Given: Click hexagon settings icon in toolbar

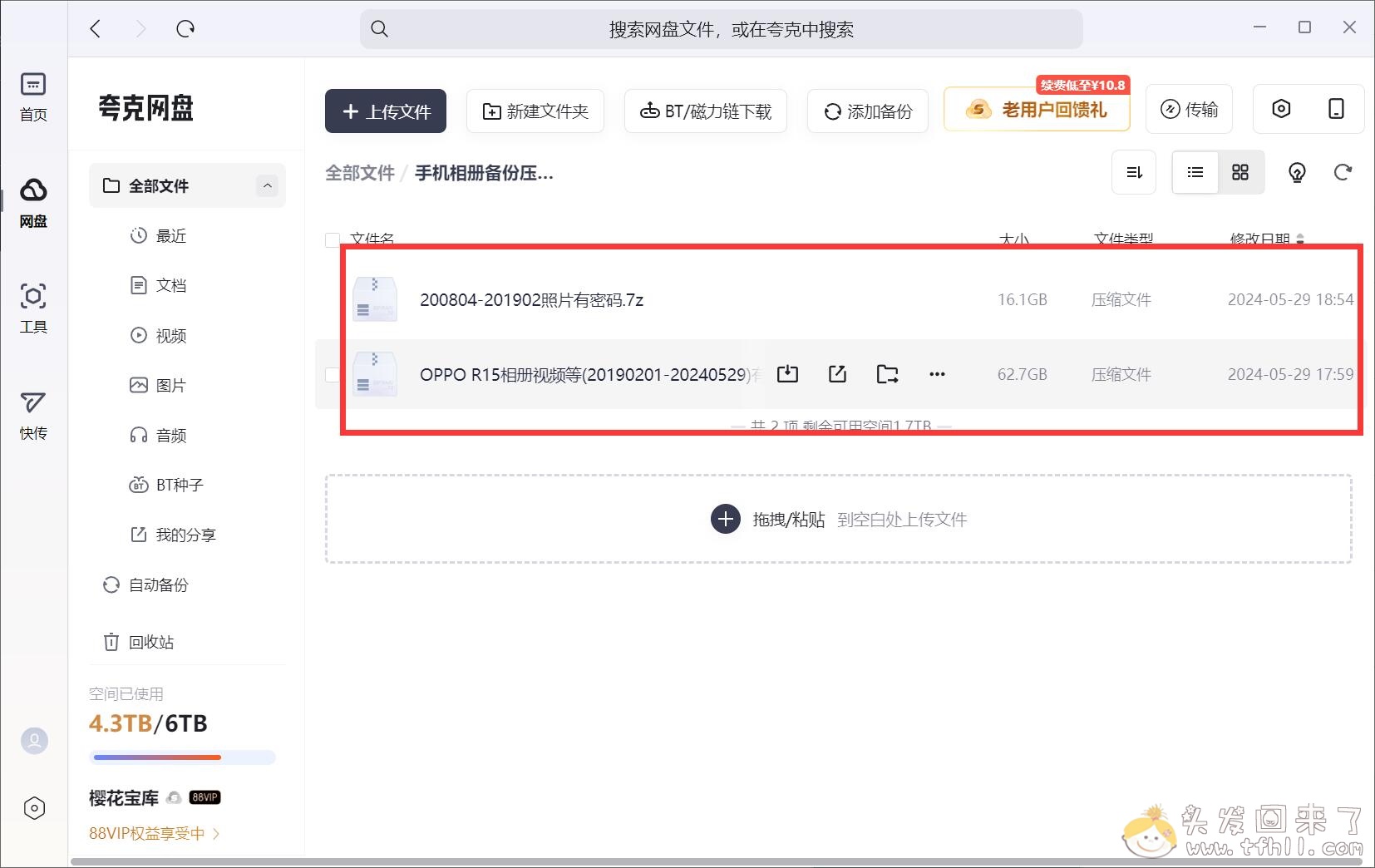Looking at the screenshot, I should coord(1281,109).
